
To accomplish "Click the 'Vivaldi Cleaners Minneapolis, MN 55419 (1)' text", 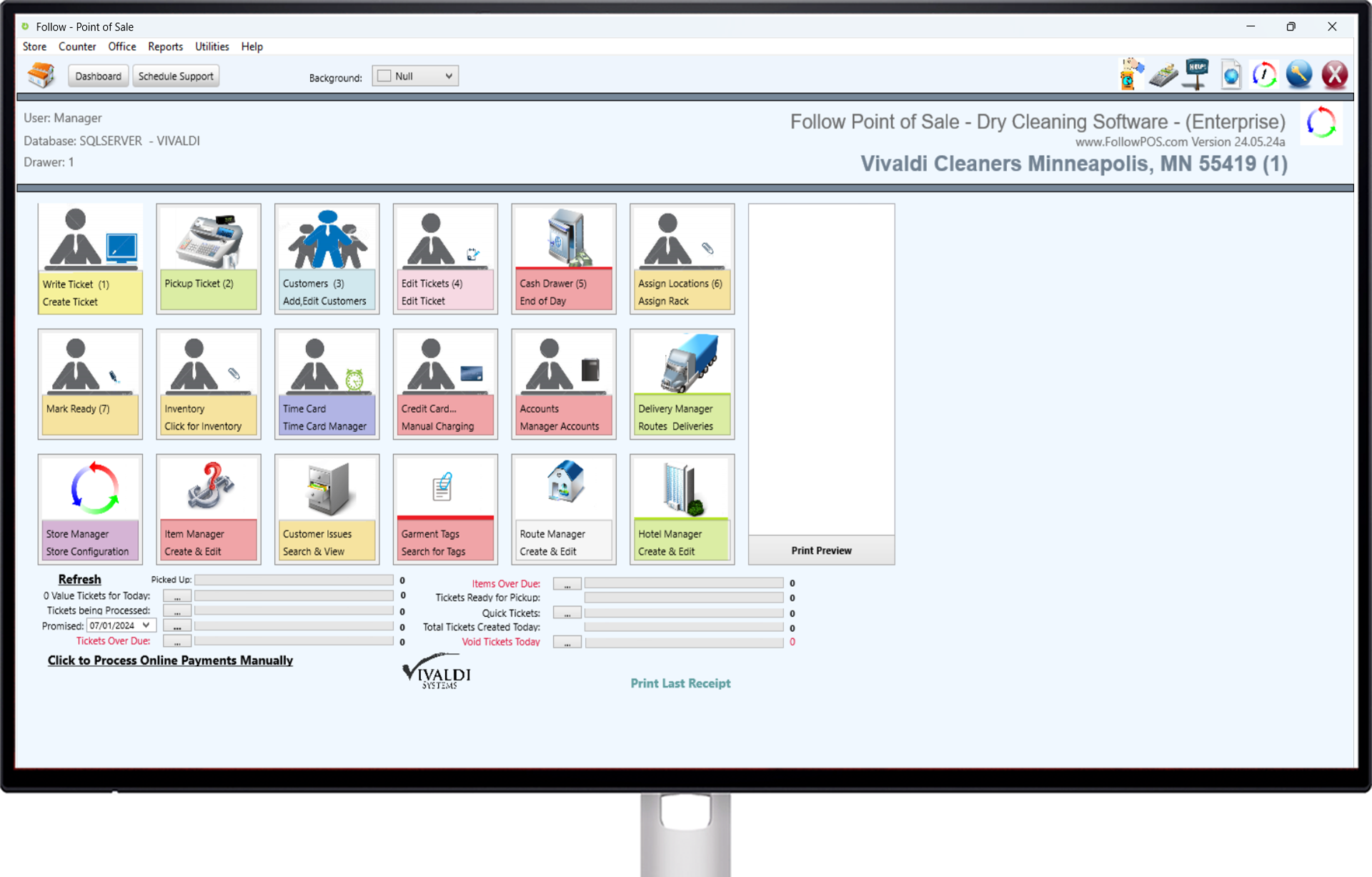I will 1073,164.
